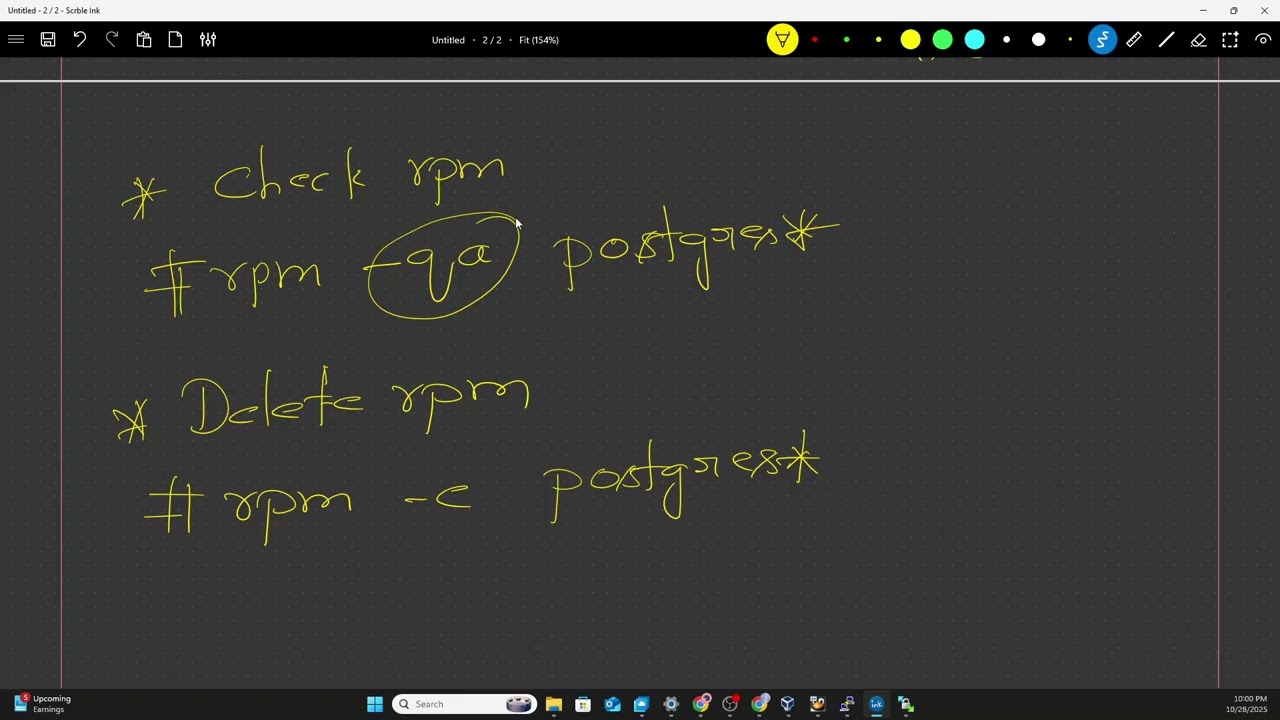This screenshot has height=720, width=1280.
Task: Toggle the blue freehand ink mode button
Action: click(1102, 40)
